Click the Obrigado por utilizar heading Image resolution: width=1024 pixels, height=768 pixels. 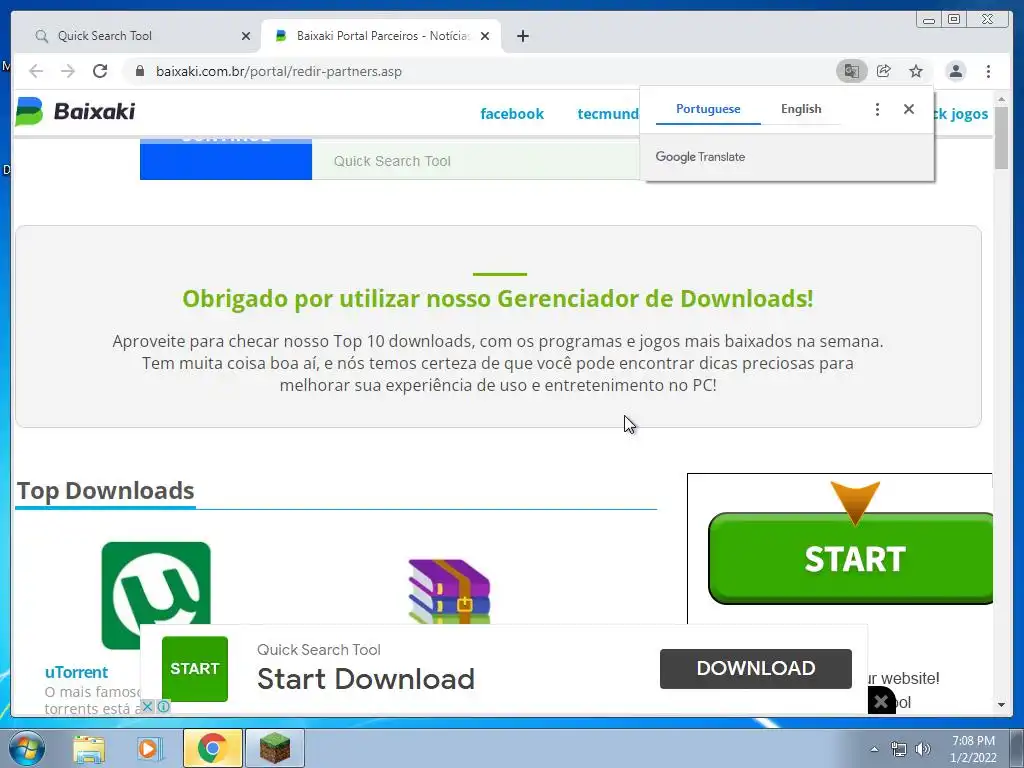[x=498, y=298]
